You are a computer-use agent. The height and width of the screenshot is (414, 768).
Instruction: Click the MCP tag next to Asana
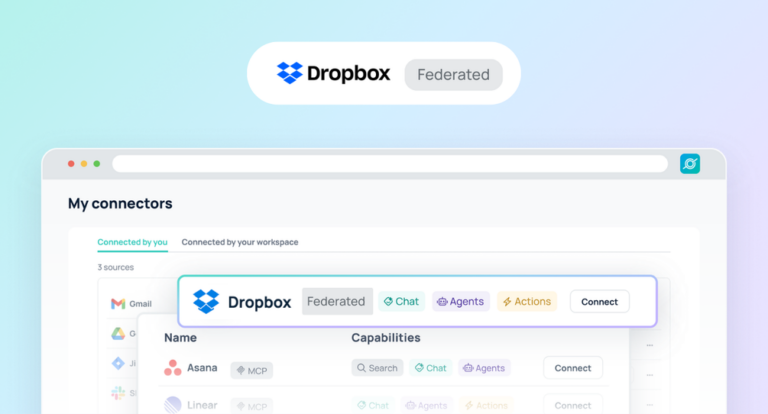point(252,370)
